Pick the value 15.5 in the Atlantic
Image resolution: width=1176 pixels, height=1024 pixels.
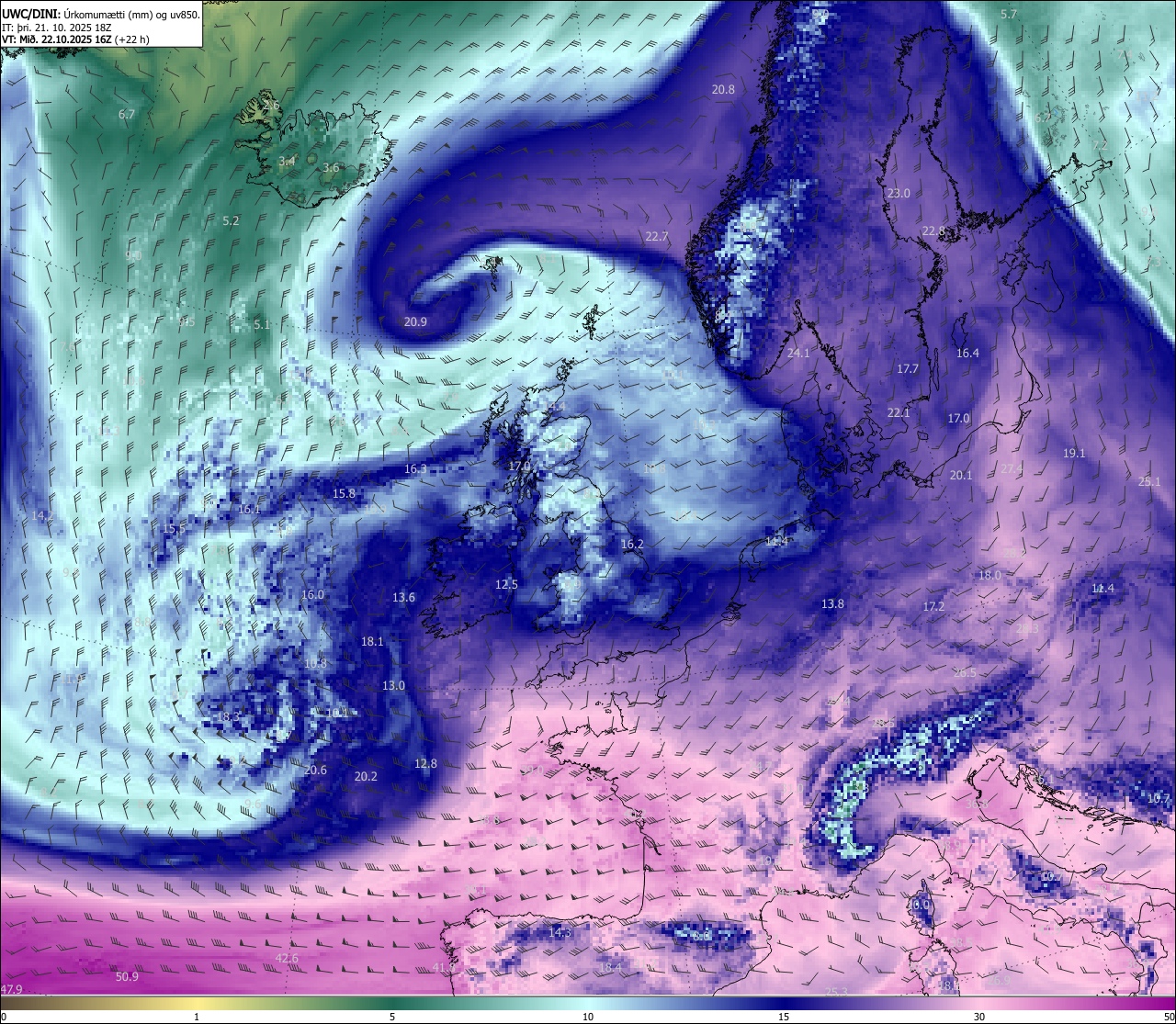coord(174,529)
